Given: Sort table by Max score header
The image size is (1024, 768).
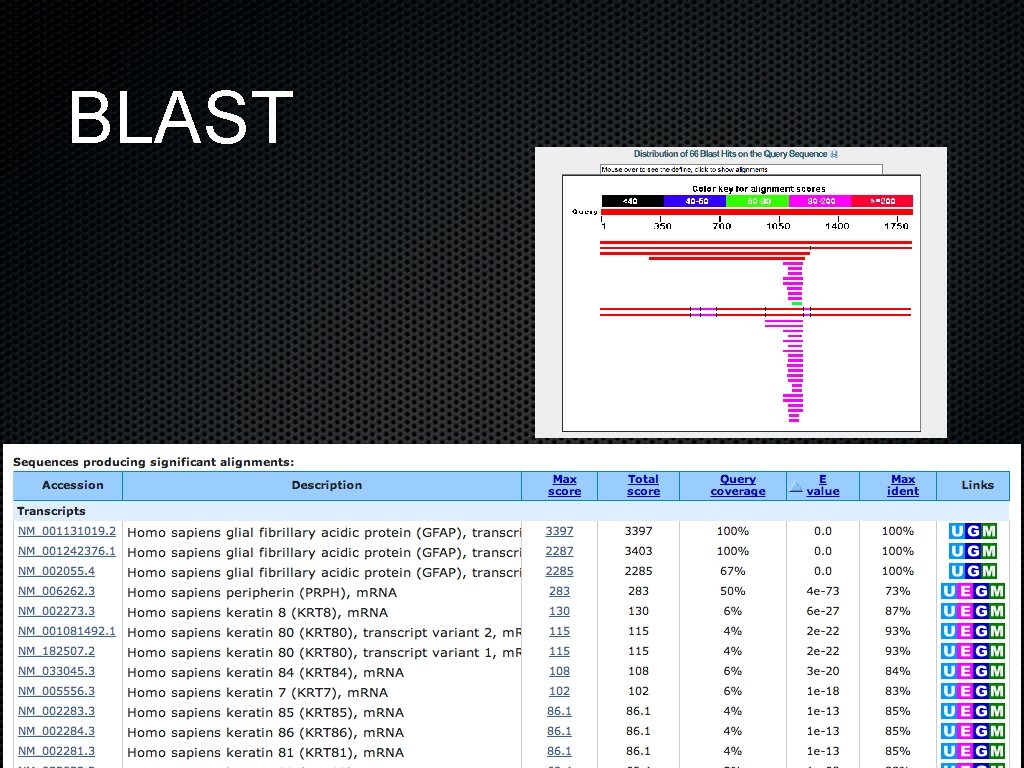Looking at the screenshot, I should point(564,485).
